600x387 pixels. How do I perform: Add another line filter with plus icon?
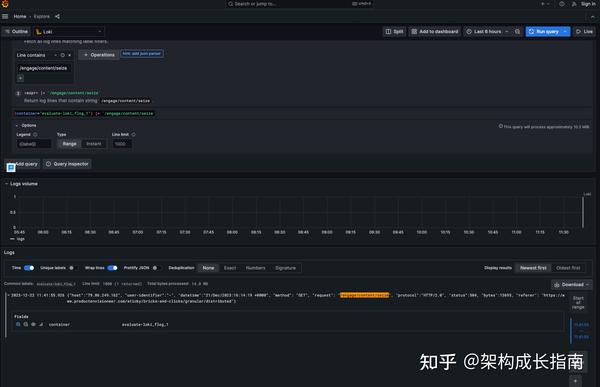tap(21, 78)
